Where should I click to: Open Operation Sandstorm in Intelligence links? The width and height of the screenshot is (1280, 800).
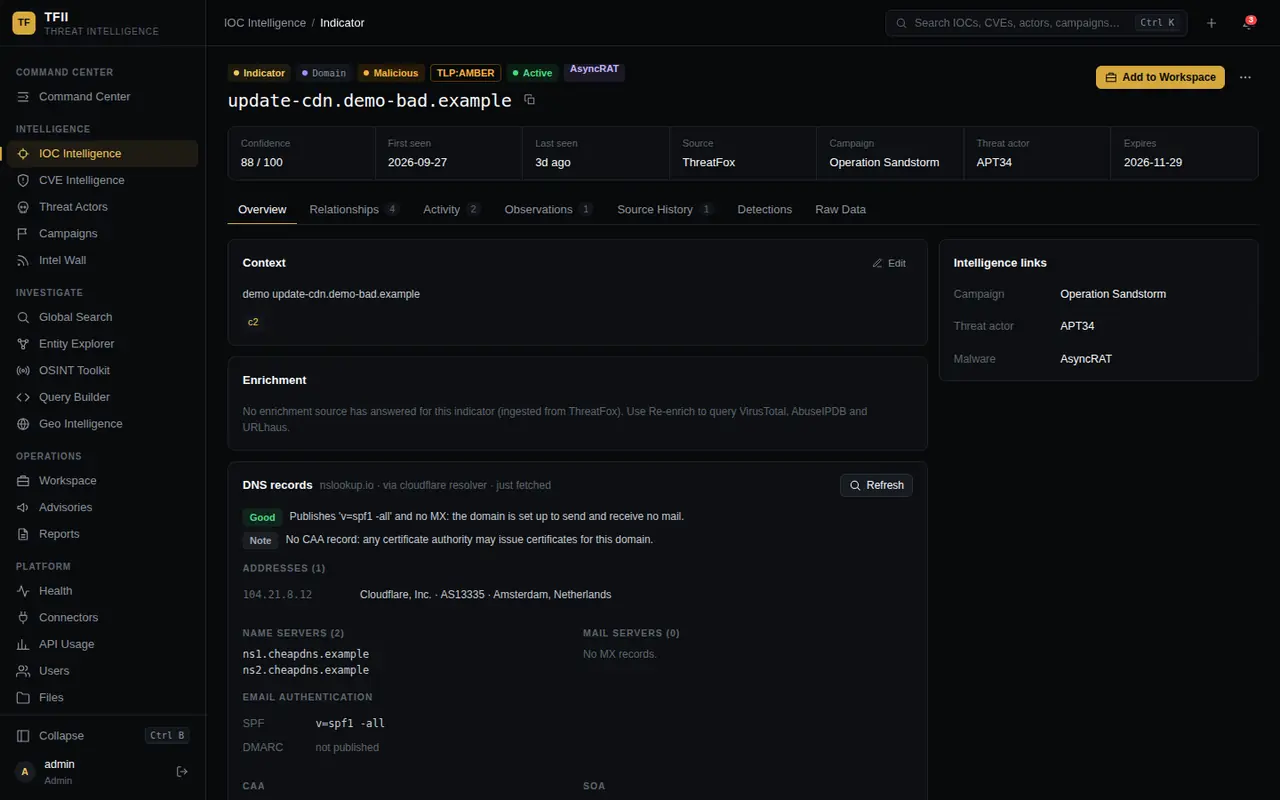tap(1113, 294)
